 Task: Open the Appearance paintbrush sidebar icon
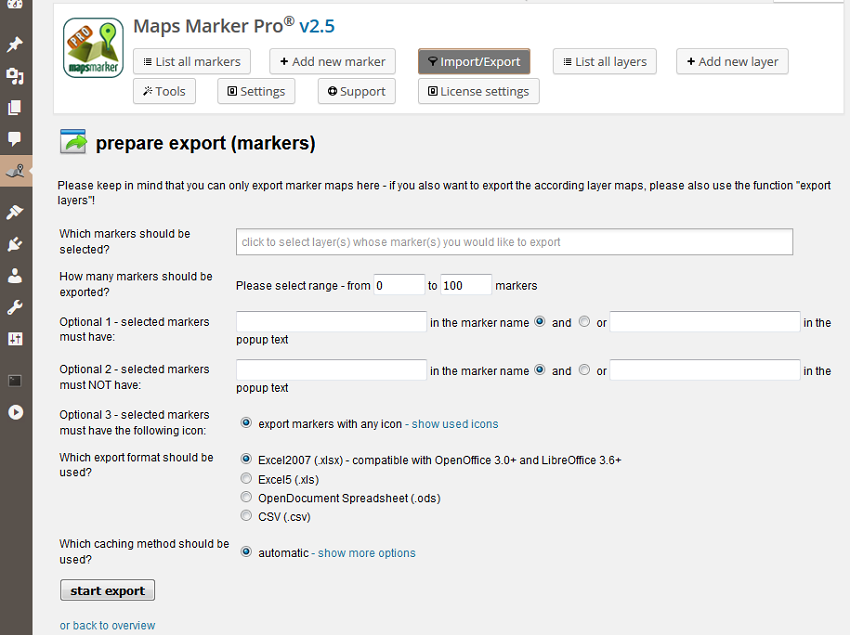[15, 212]
